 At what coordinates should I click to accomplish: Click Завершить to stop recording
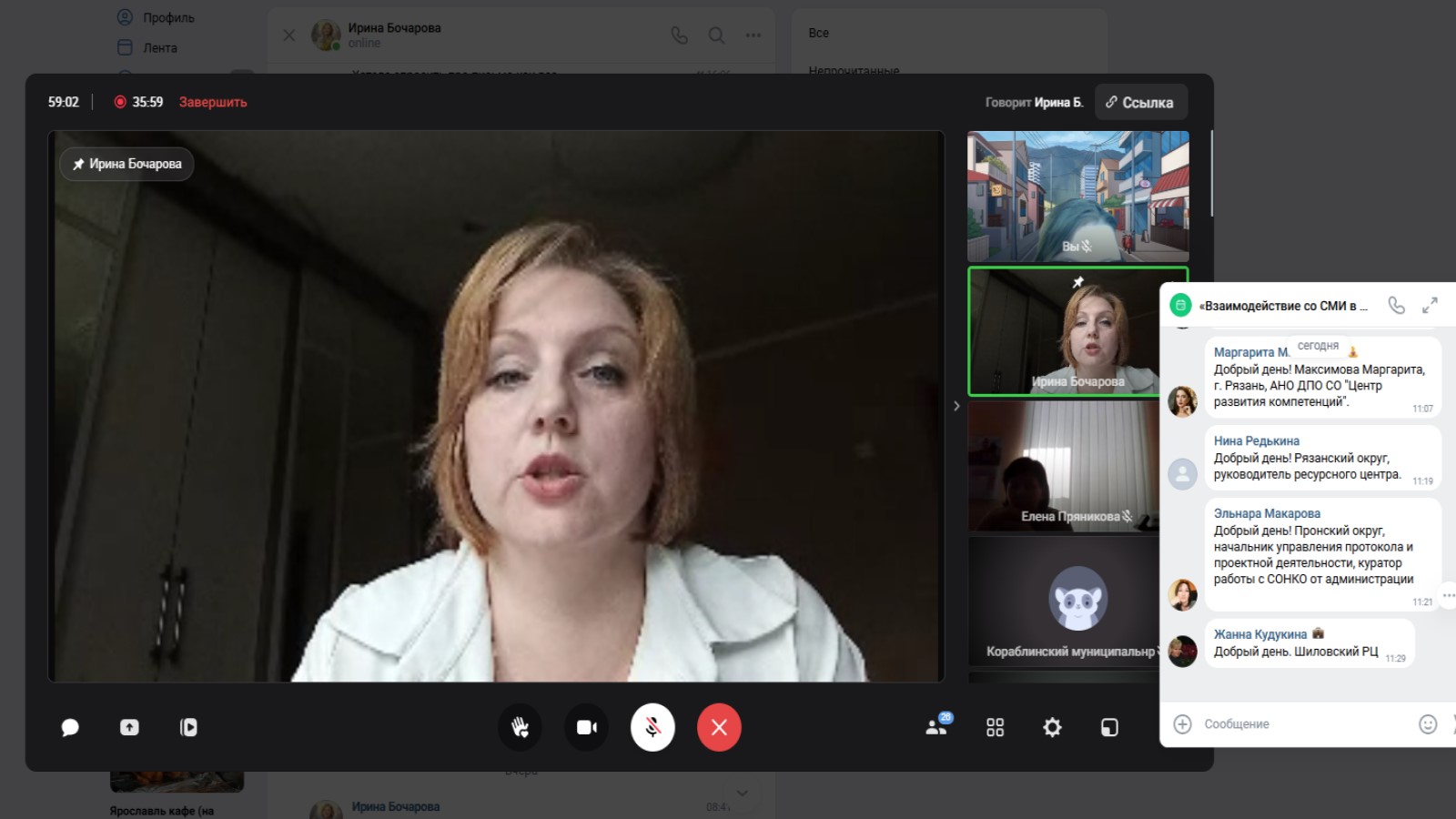[213, 102]
